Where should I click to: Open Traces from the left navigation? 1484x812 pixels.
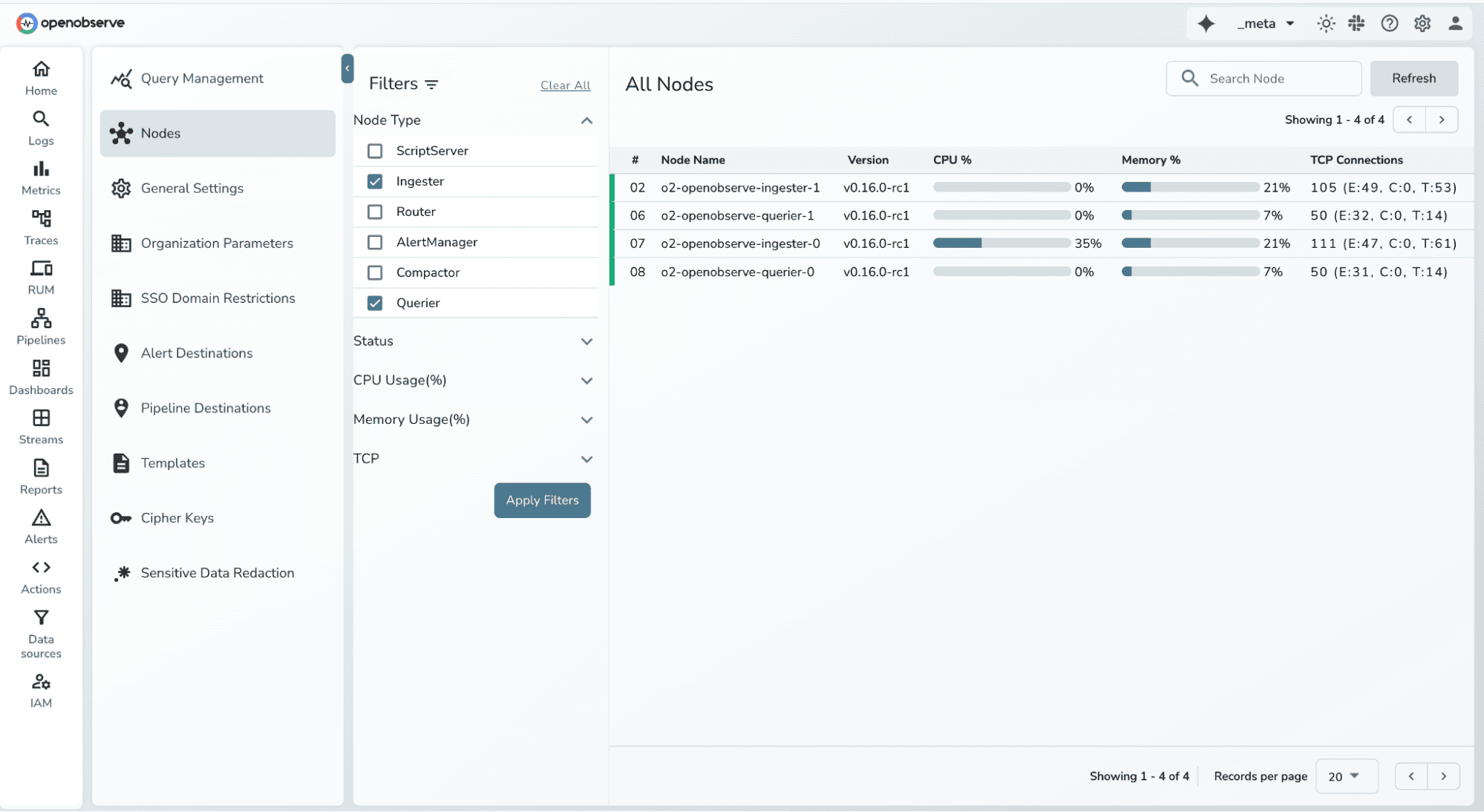tap(41, 226)
